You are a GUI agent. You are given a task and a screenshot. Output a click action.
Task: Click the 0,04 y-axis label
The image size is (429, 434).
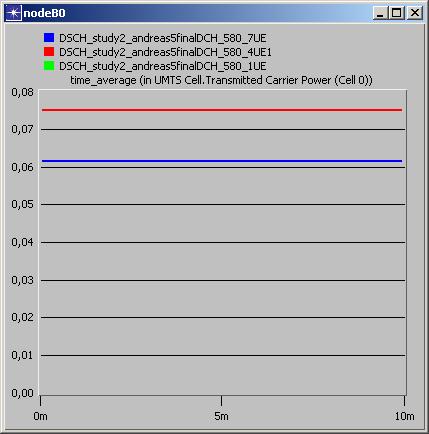point(23,242)
